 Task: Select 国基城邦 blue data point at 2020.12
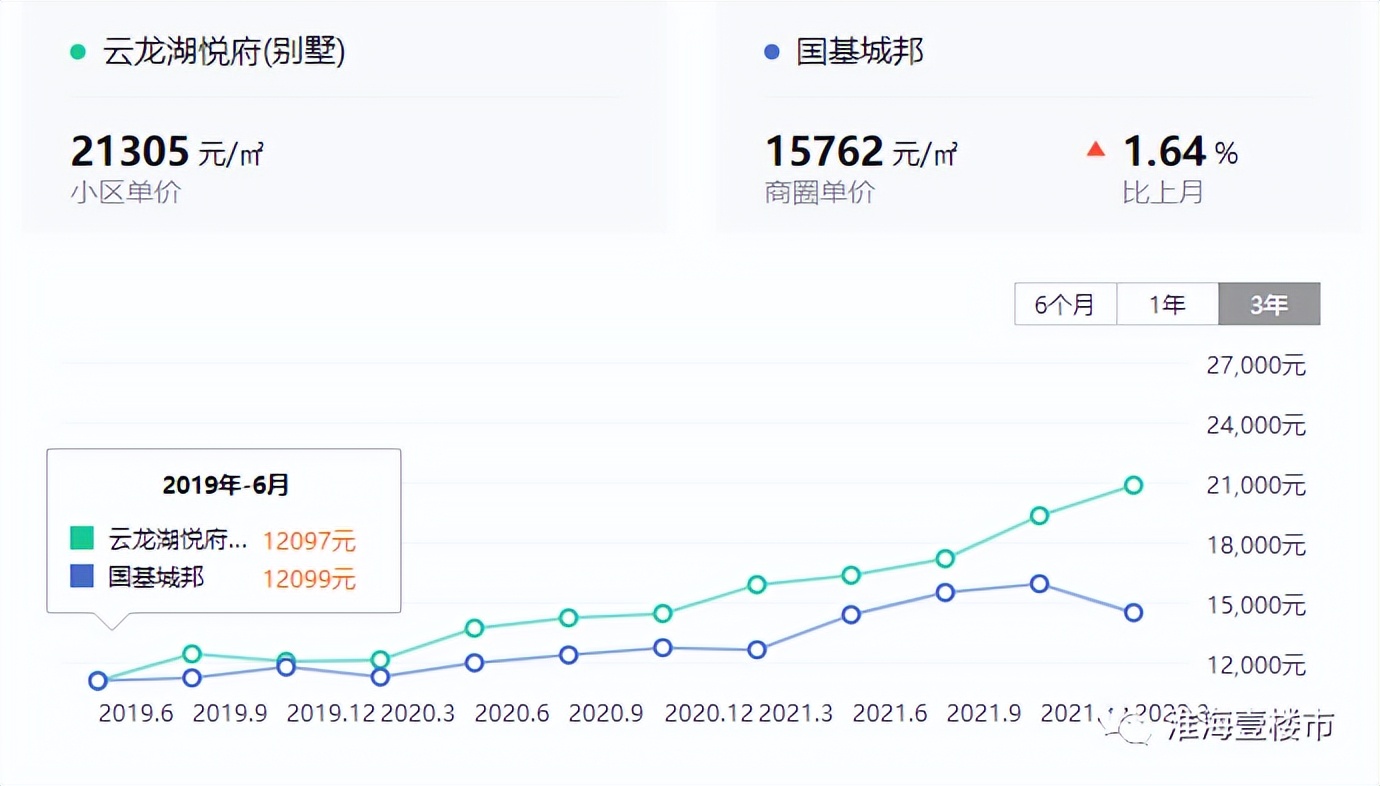point(662,648)
